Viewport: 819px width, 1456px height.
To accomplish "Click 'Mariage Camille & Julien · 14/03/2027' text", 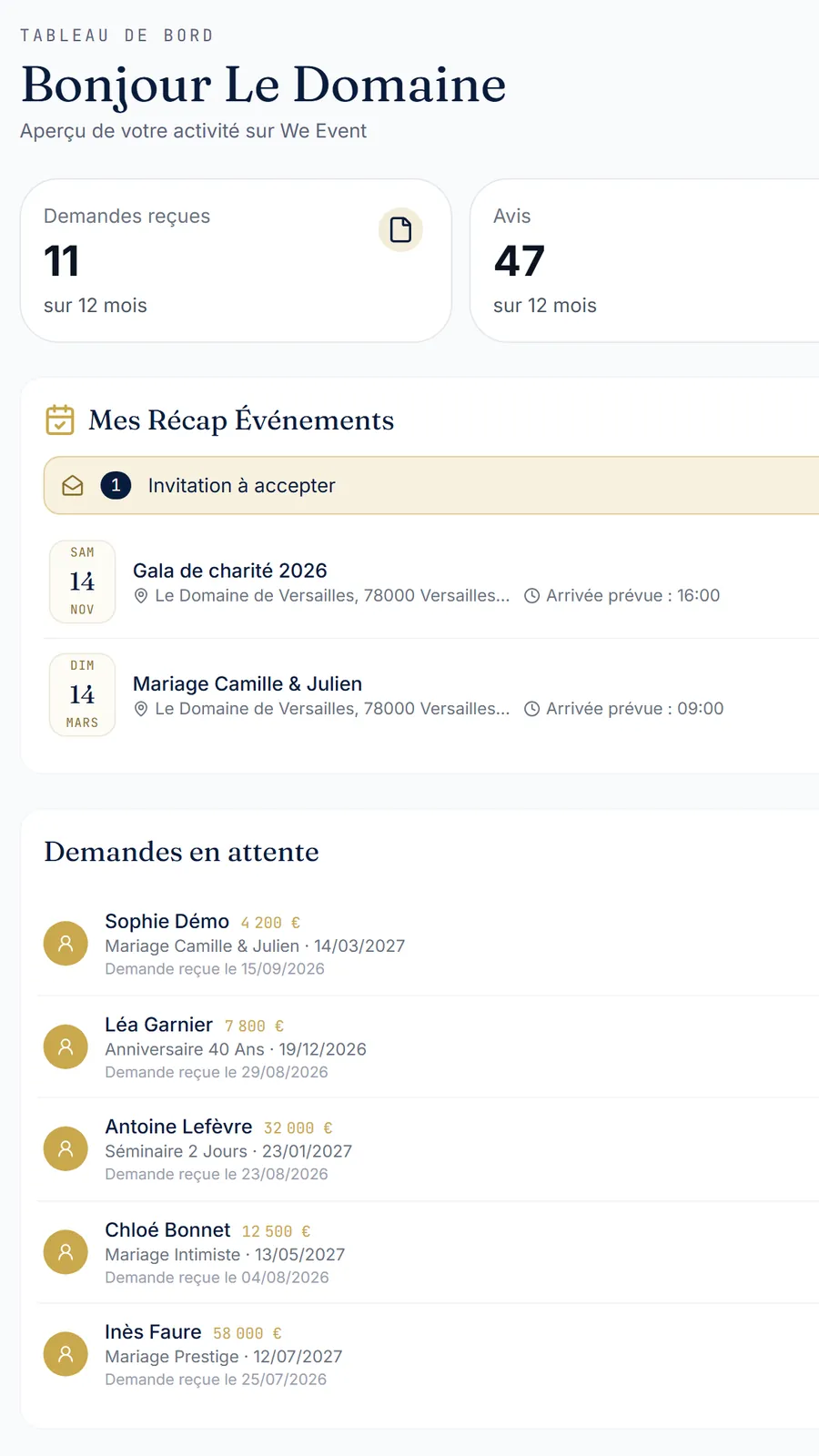I will (x=255, y=946).
